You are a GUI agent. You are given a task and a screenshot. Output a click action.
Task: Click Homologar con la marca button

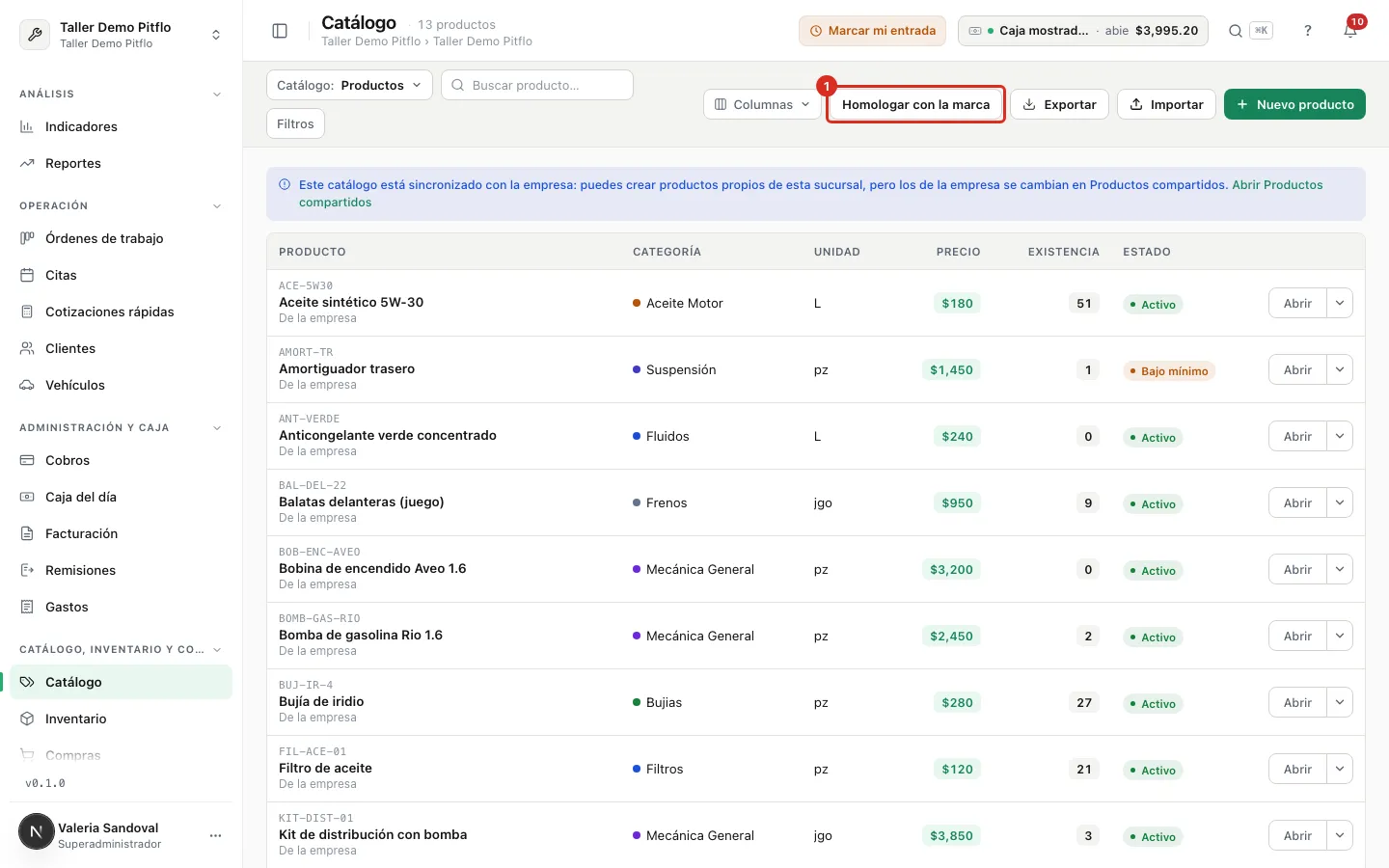(x=915, y=104)
